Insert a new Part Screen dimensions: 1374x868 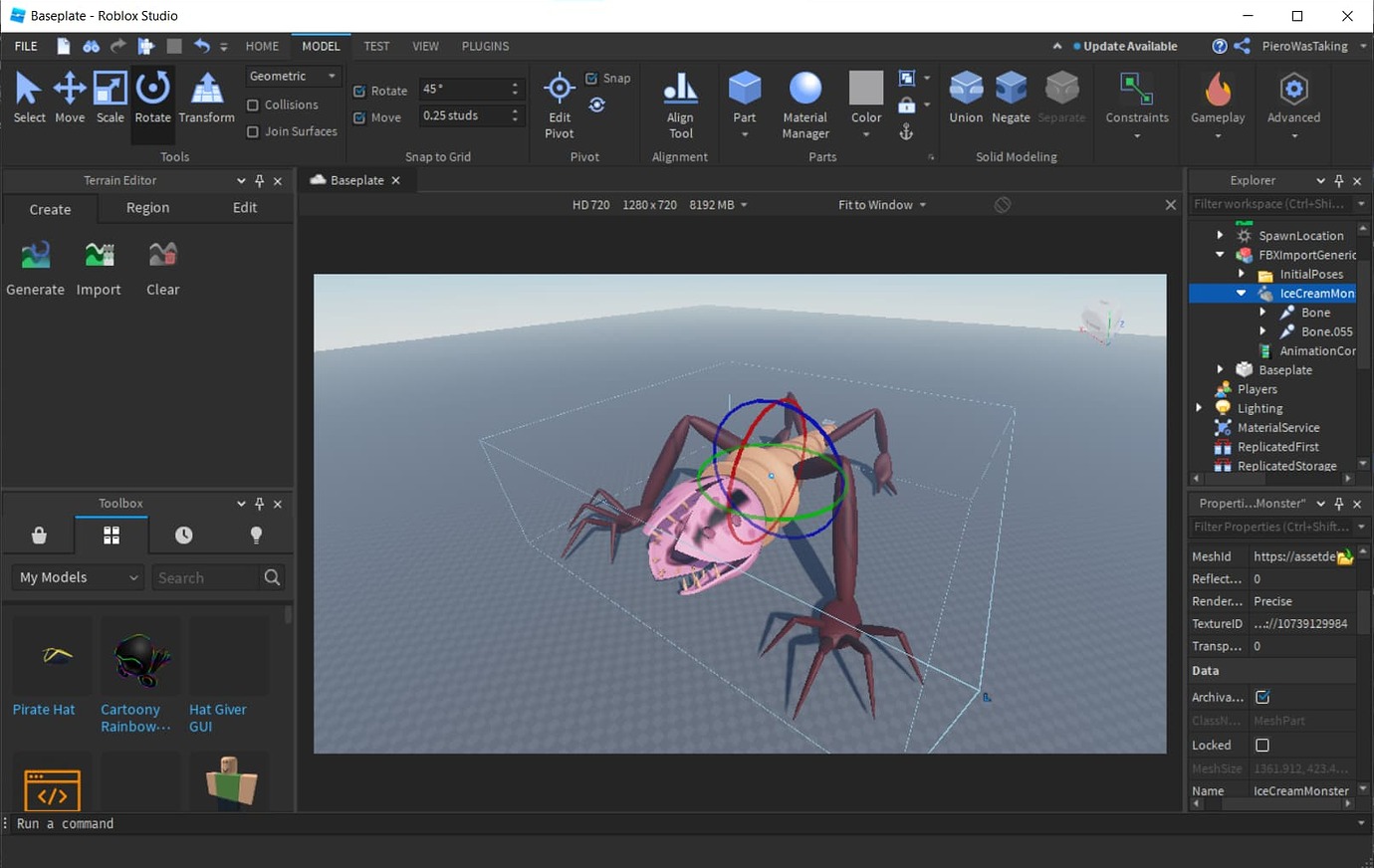(x=745, y=105)
